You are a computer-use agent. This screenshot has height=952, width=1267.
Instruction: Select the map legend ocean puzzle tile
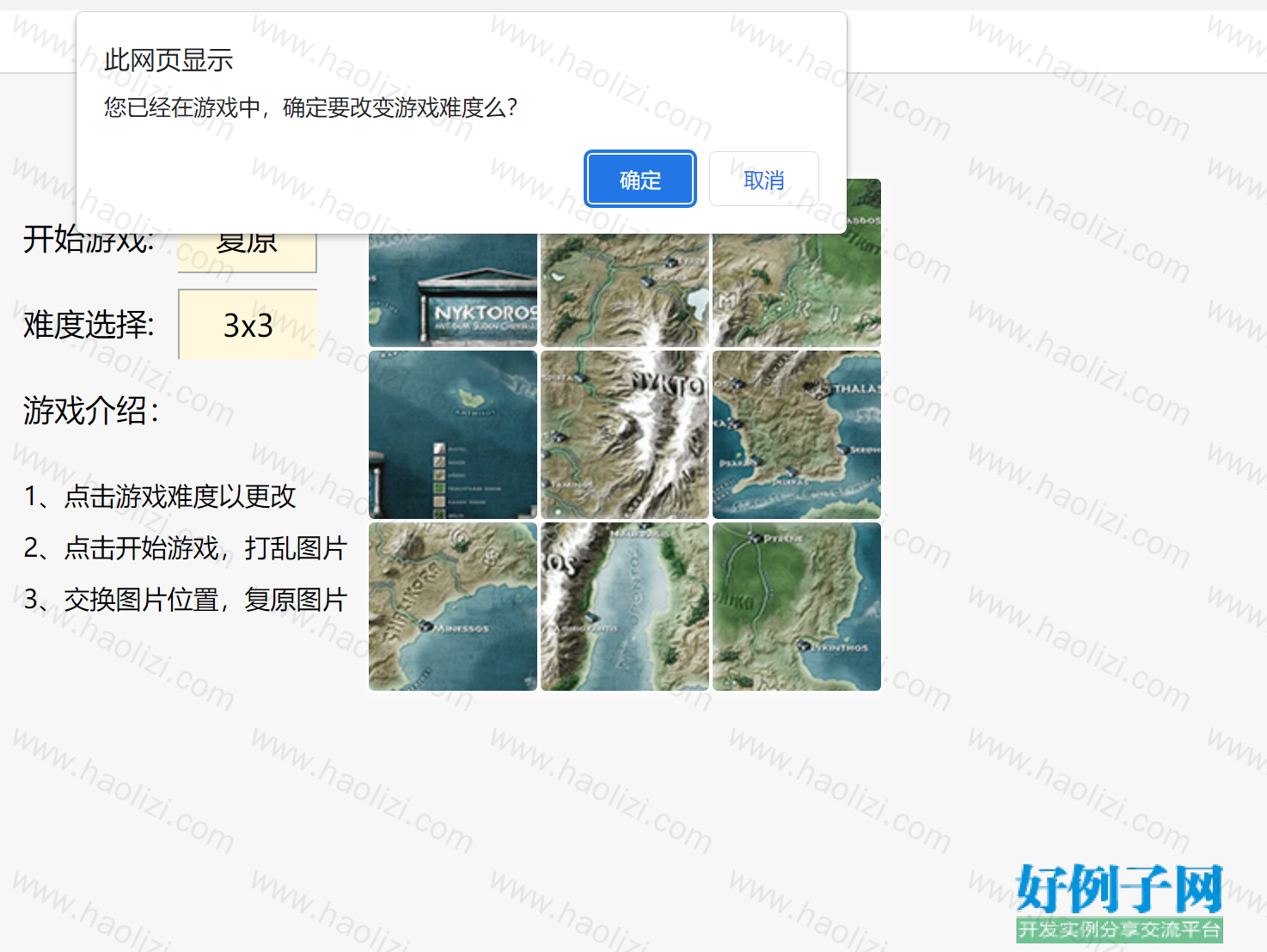[x=453, y=435]
